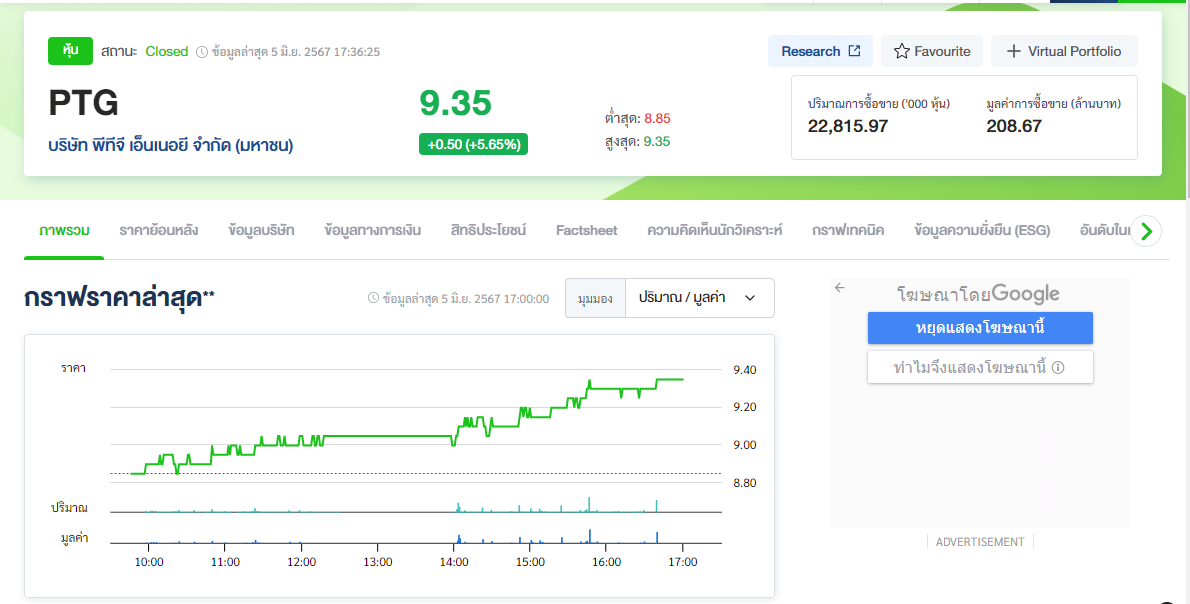
Task: Open the ข้อมูลบริษัท tab
Action: click(x=261, y=230)
